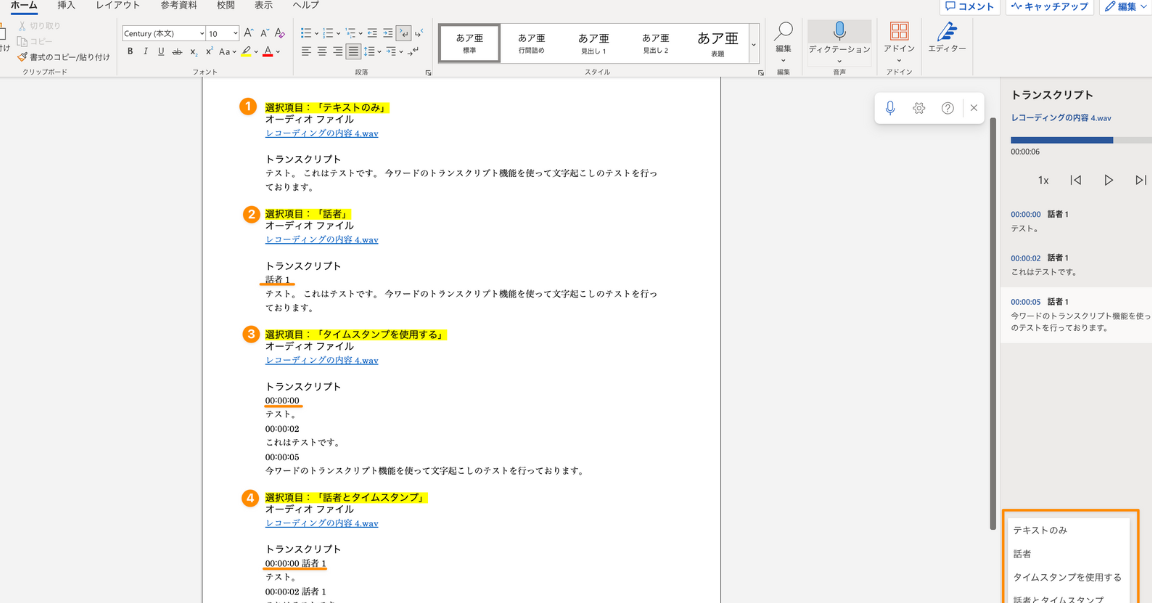Click the decrease font size icon
The image size is (1152, 603).
click(264, 33)
